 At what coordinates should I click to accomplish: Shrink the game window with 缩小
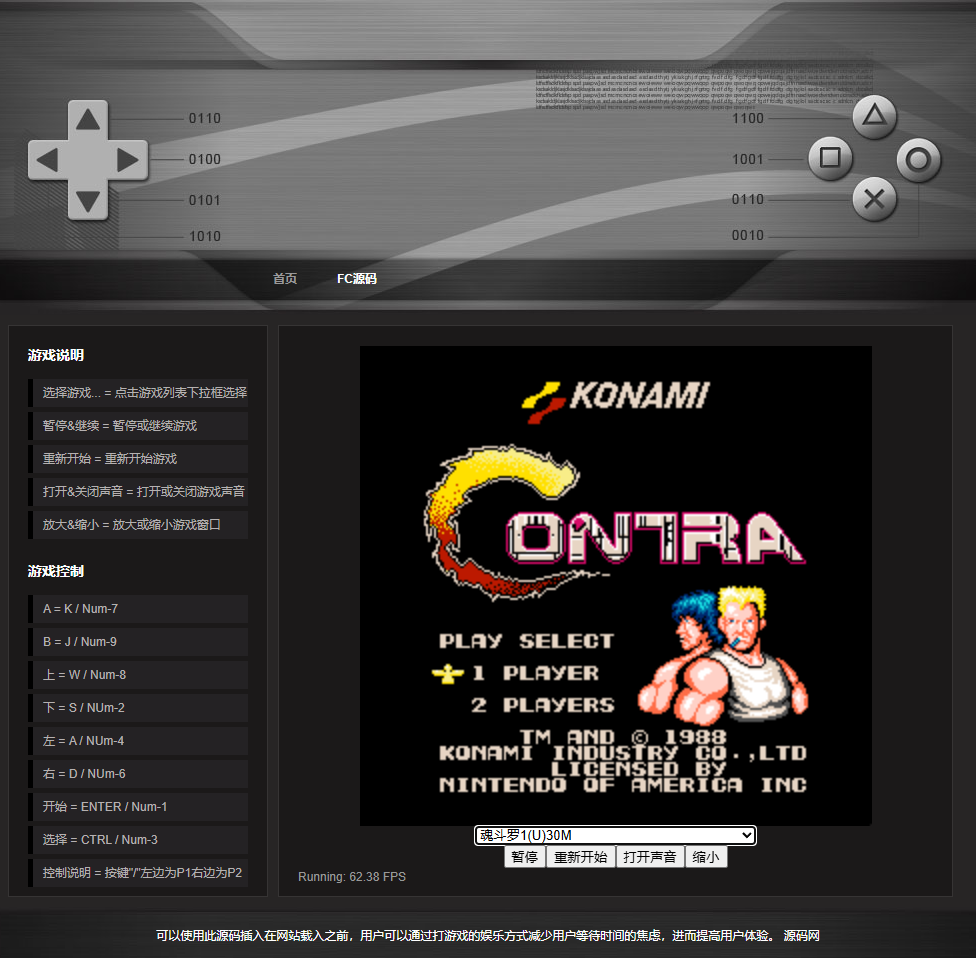pyautogui.click(x=706, y=857)
